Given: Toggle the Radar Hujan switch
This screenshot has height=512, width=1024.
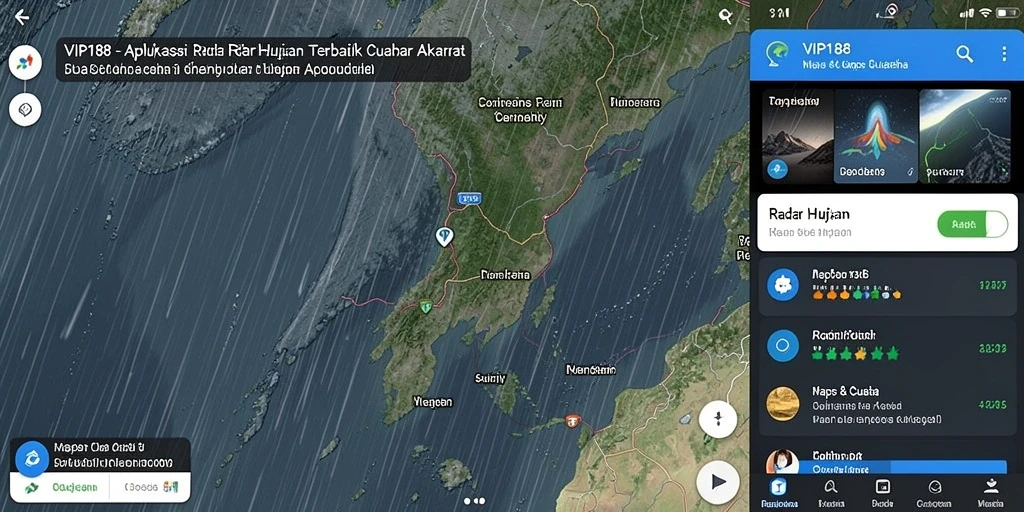Looking at the screenshot, I should [x=972, y=224].
